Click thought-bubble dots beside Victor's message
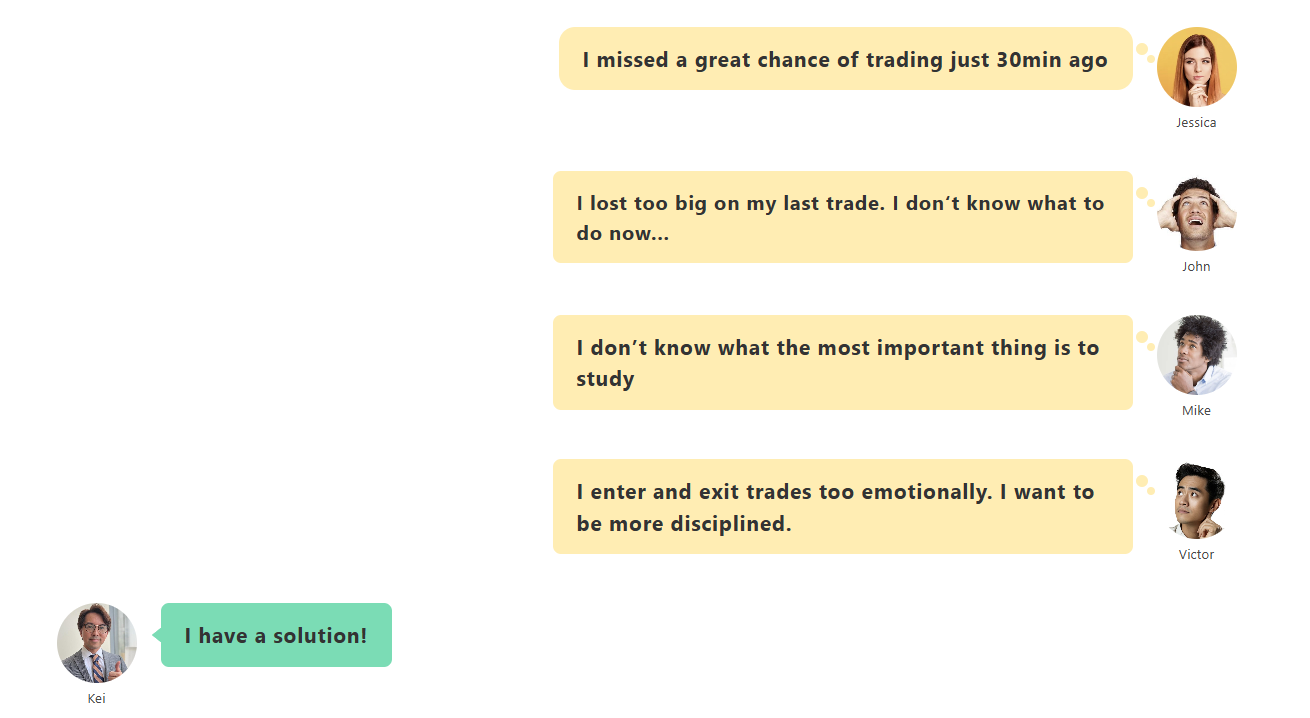The height and width of the screenshot is (718, 1310). click(x=1145, y=485)
